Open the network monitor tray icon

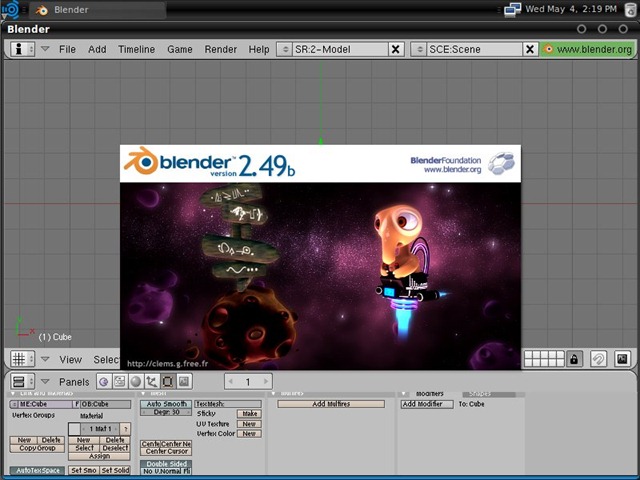click(513, 9)
